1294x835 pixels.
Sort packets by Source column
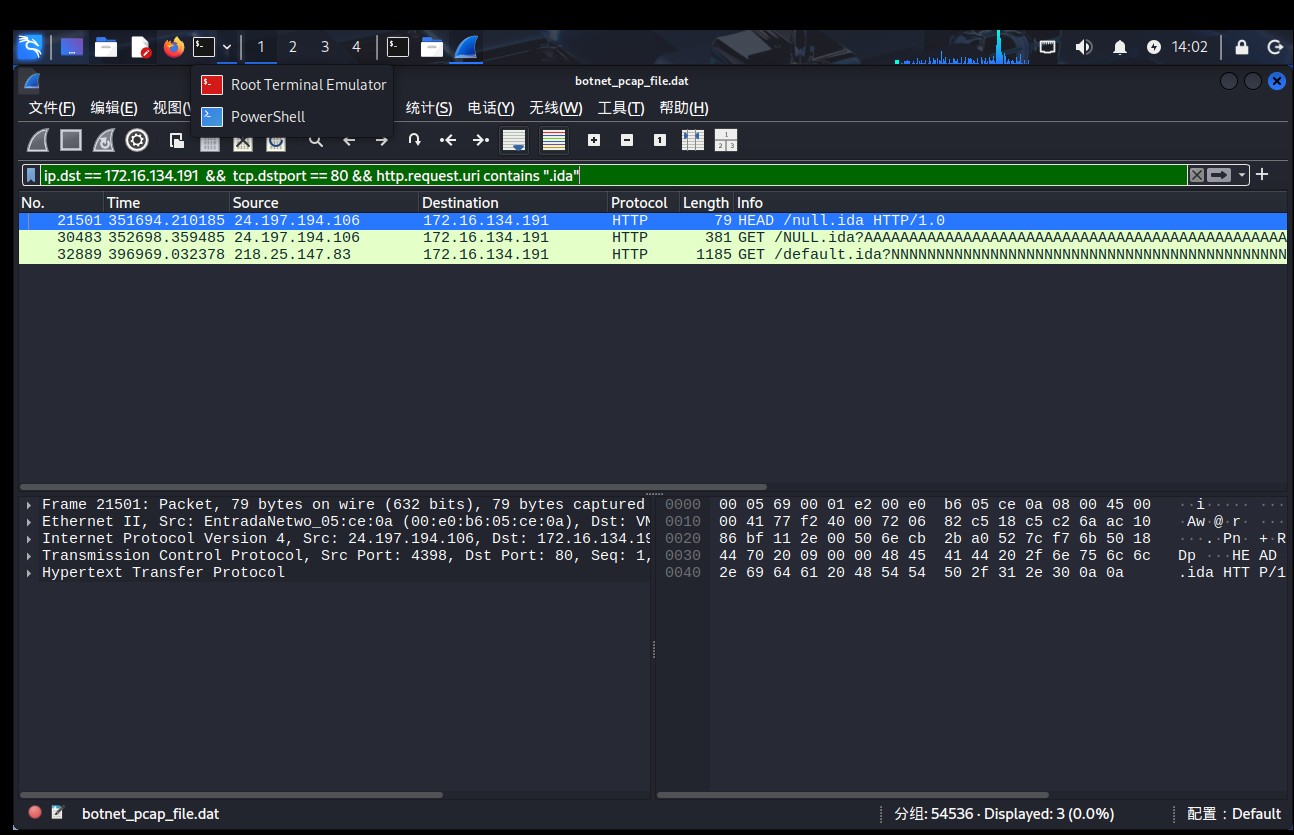coord(324,202)
